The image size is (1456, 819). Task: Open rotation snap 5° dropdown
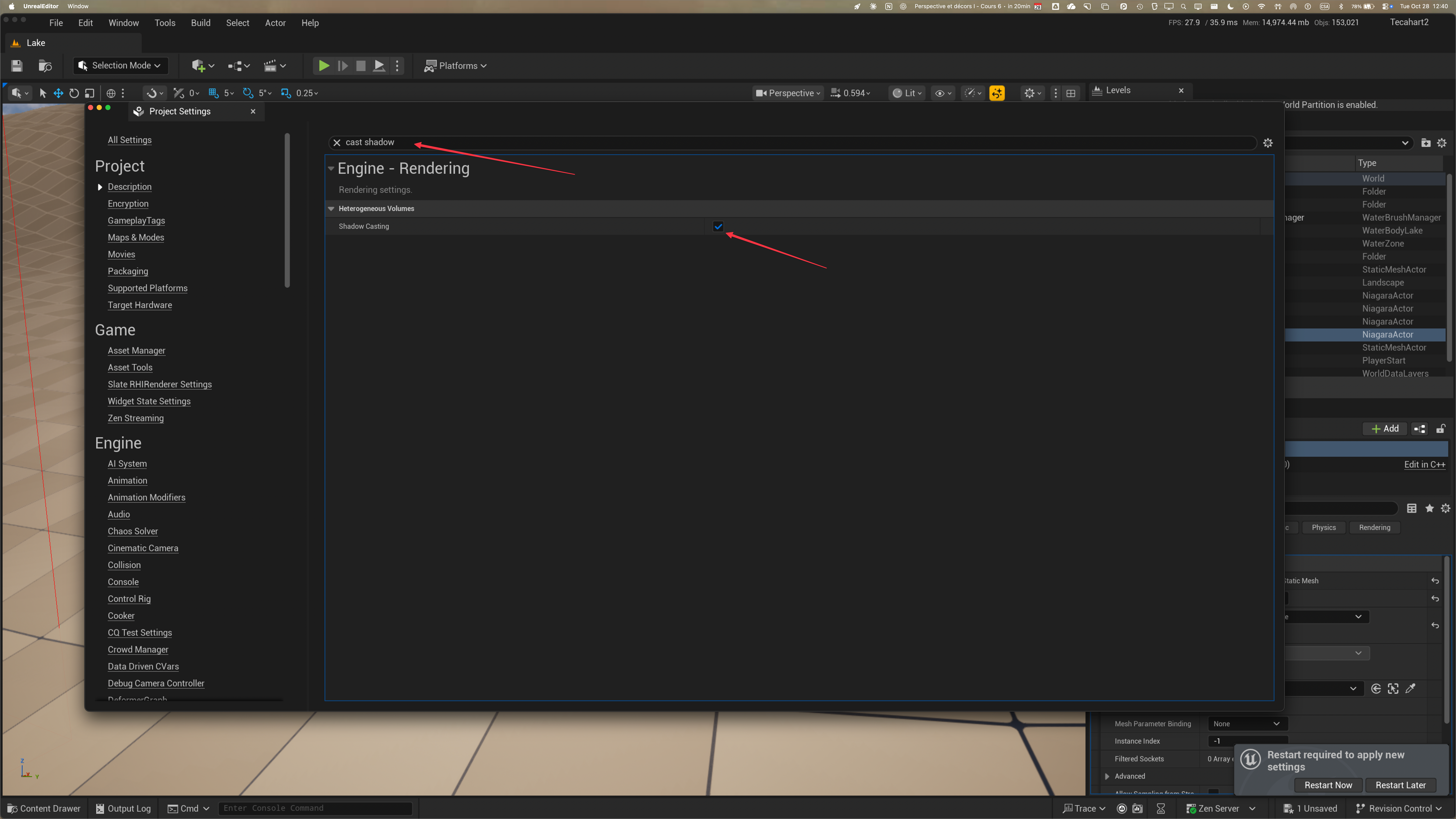click(265, 93)
